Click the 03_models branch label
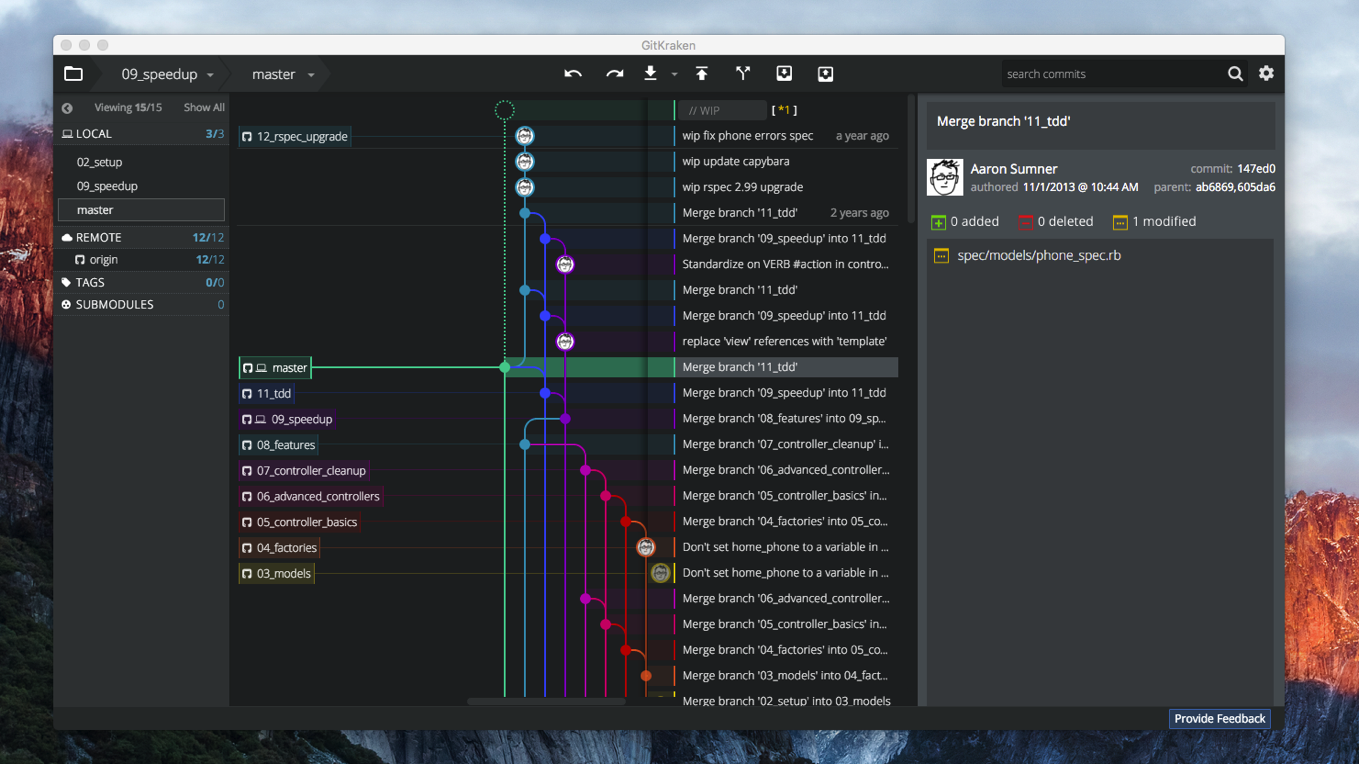The image size is (1359, 764). point(276,574)
